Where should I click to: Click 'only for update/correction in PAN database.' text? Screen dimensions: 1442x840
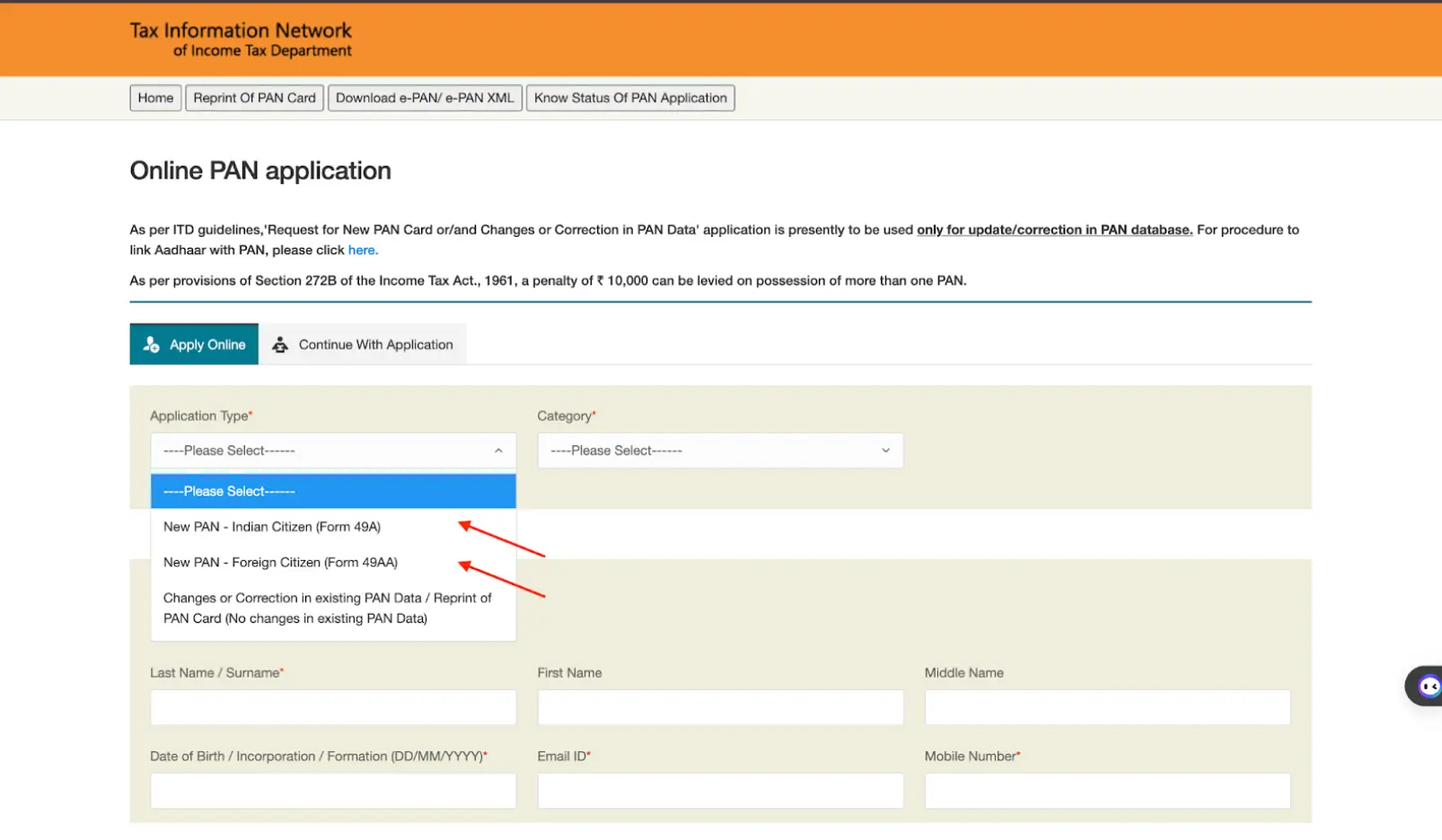pos(1054,230)
